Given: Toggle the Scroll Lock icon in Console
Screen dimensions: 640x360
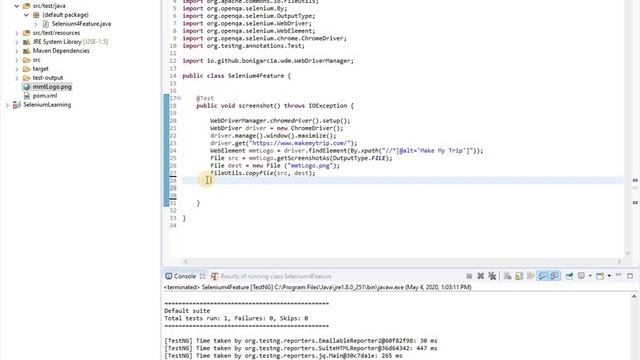Looking at the screenshot, I should pos(519,276).
